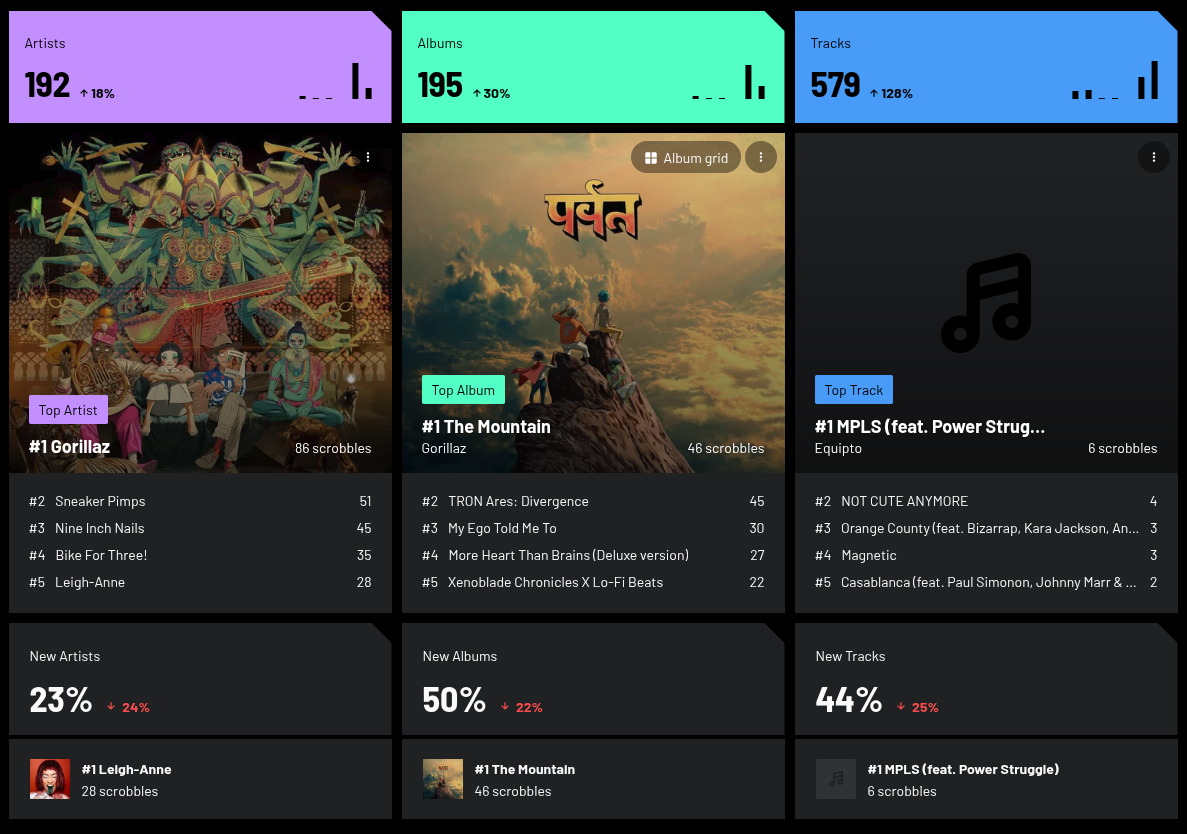Click the Equipto artist name
Image resolution: width=1187 pixels, height=834 pixels.
coord(838,448)
